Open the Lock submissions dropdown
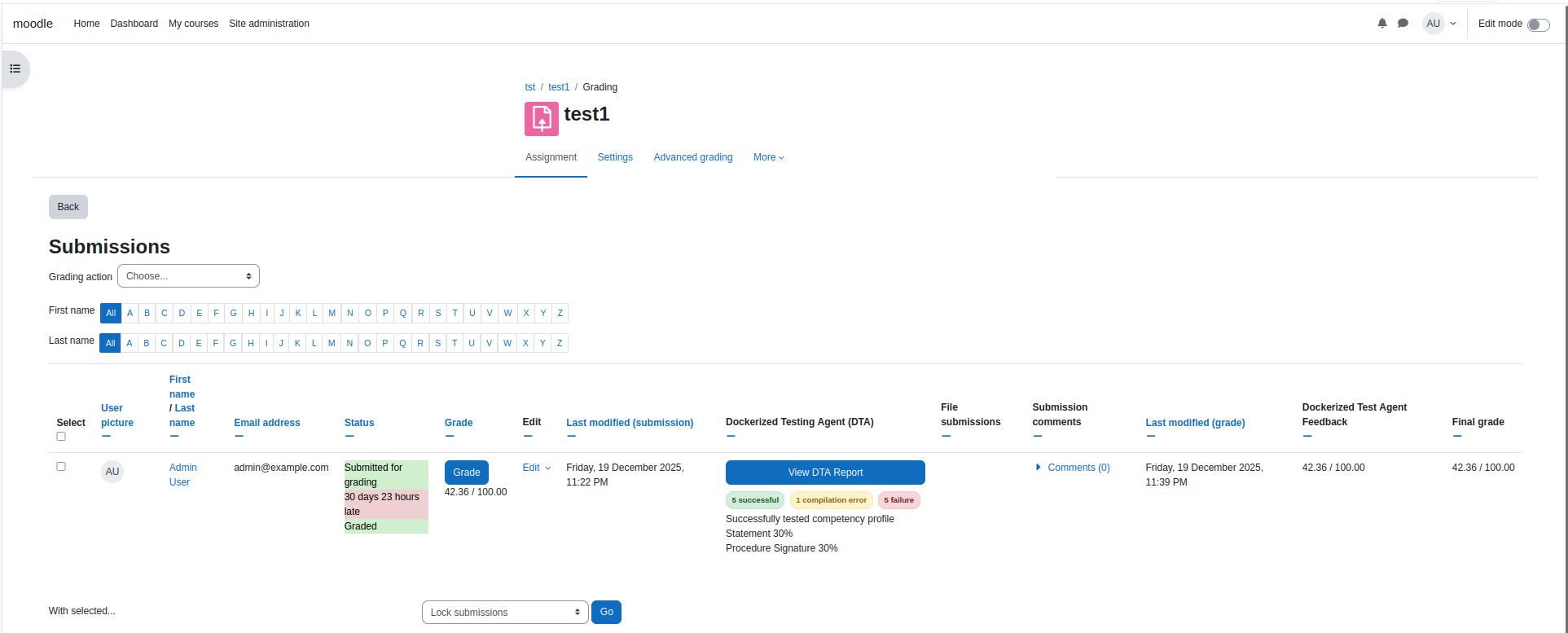The image size is (1568, 633). [x=505, y=613]
